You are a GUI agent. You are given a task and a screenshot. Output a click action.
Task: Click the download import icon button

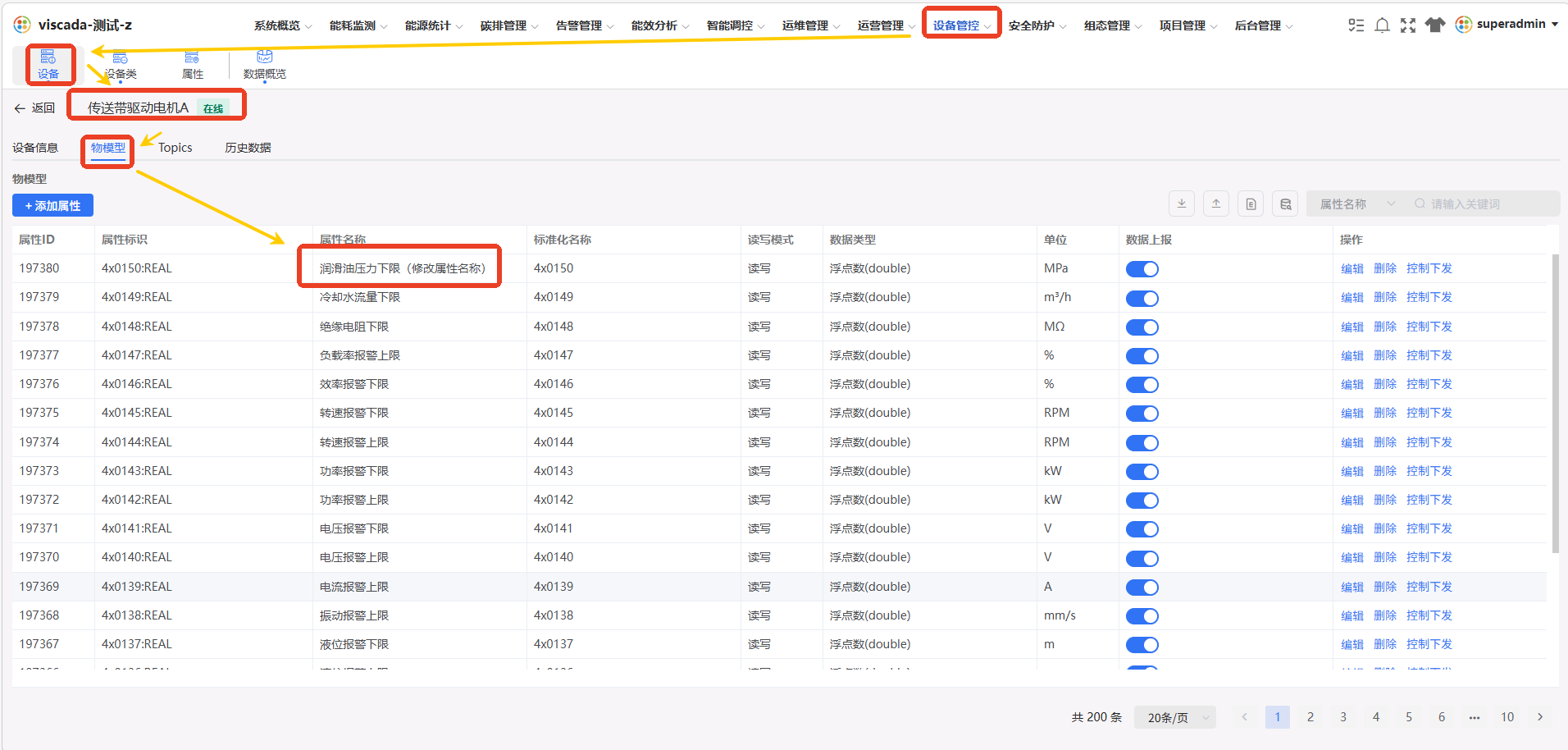[1182, 204]
